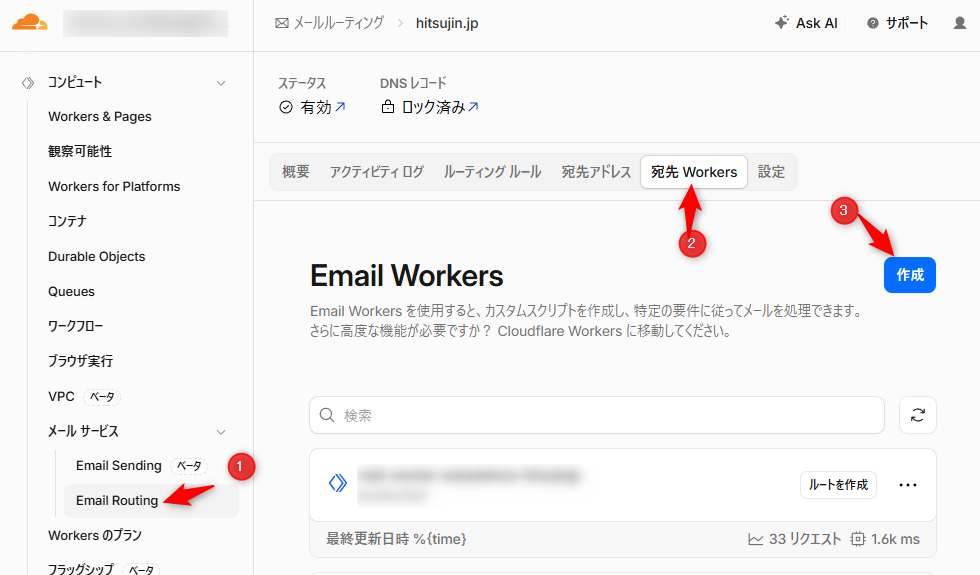Click the 1.6k ms stat
Screen dimensions: 980x575
(895, 539)
